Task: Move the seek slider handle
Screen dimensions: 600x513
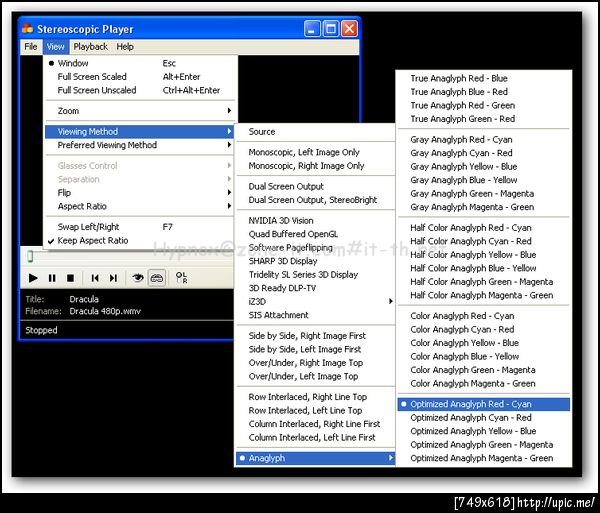Action: 30,256
